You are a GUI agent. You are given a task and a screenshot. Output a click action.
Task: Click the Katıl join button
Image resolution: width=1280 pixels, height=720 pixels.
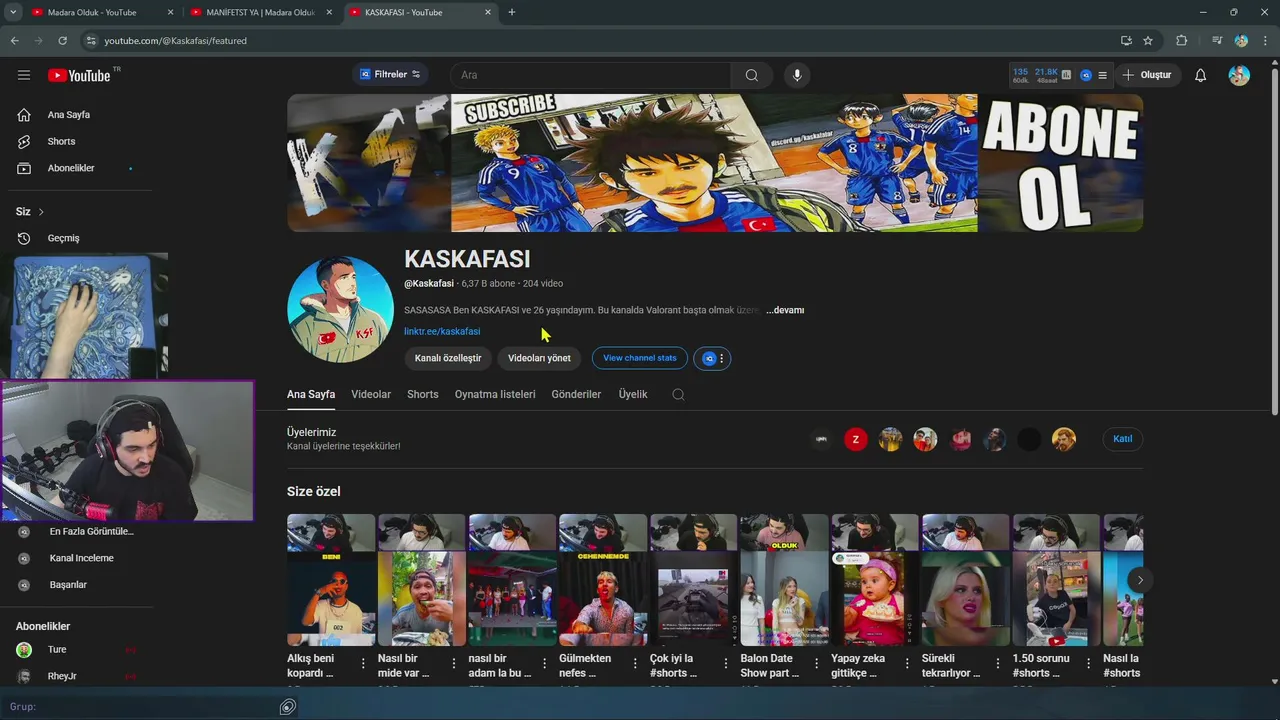[x=1123, y=439]
